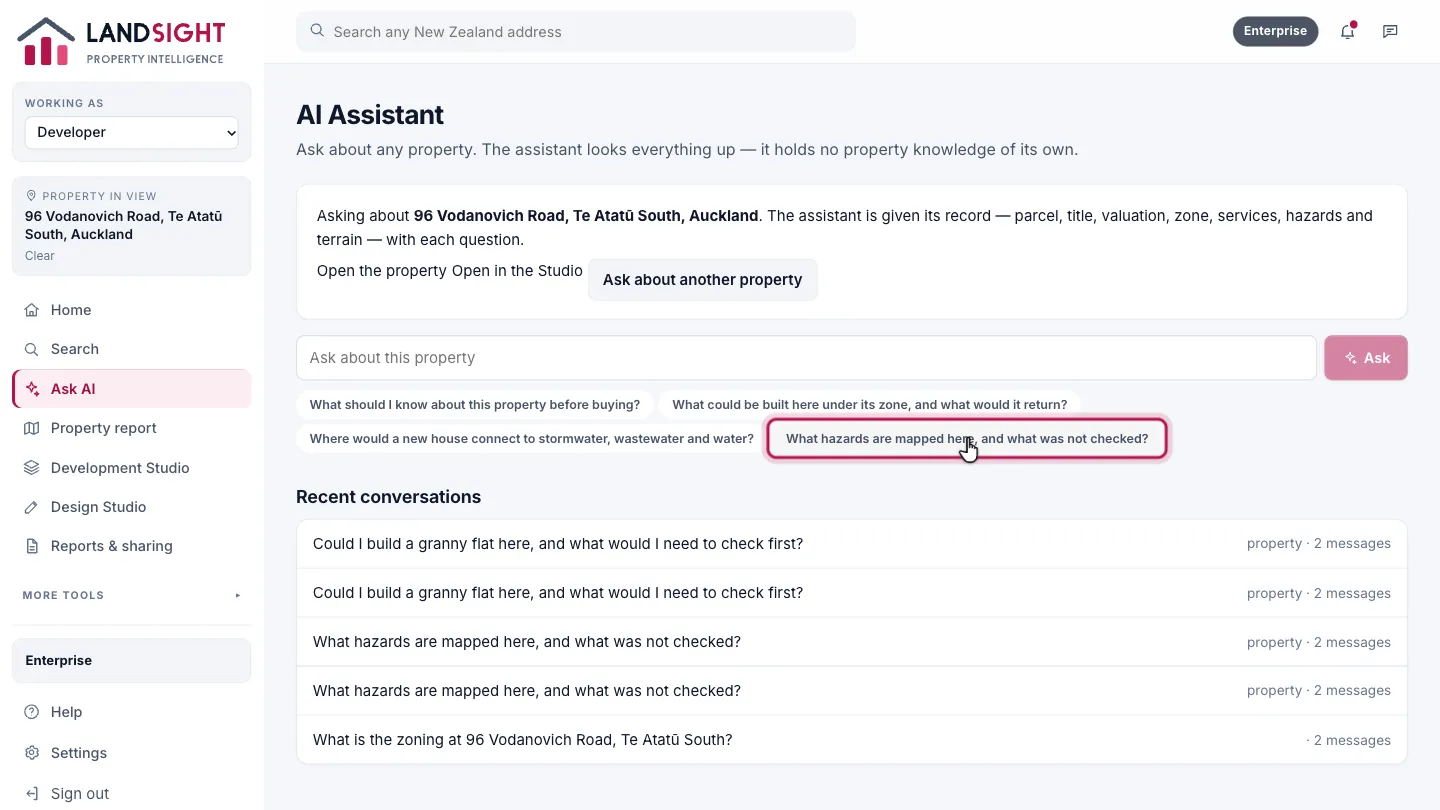Click the Enterprise plan card in sidebar
1440x810 pixels.
point(132,661)
